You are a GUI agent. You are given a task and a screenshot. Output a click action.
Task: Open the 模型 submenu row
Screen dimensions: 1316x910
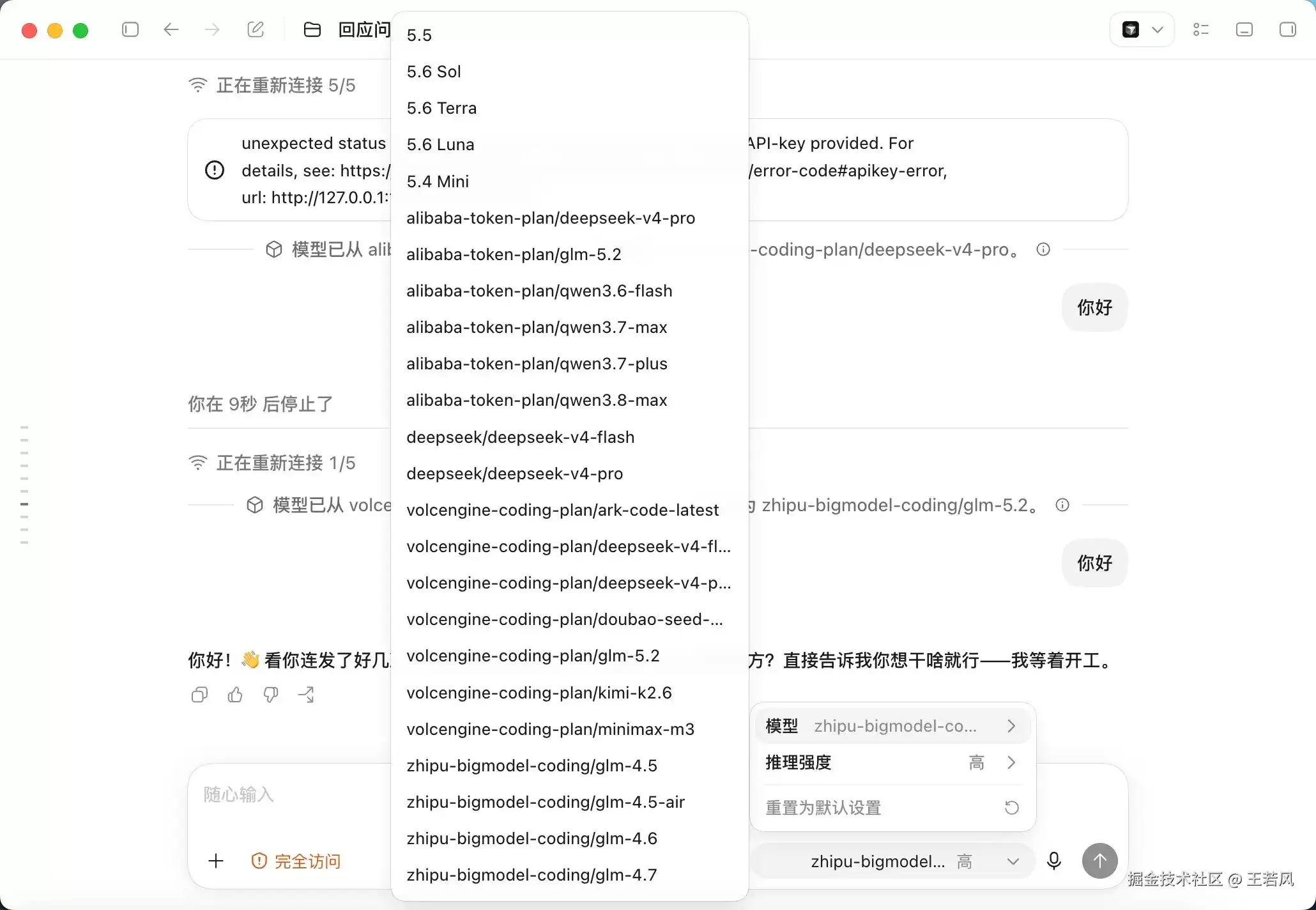[x=892, y=726]
